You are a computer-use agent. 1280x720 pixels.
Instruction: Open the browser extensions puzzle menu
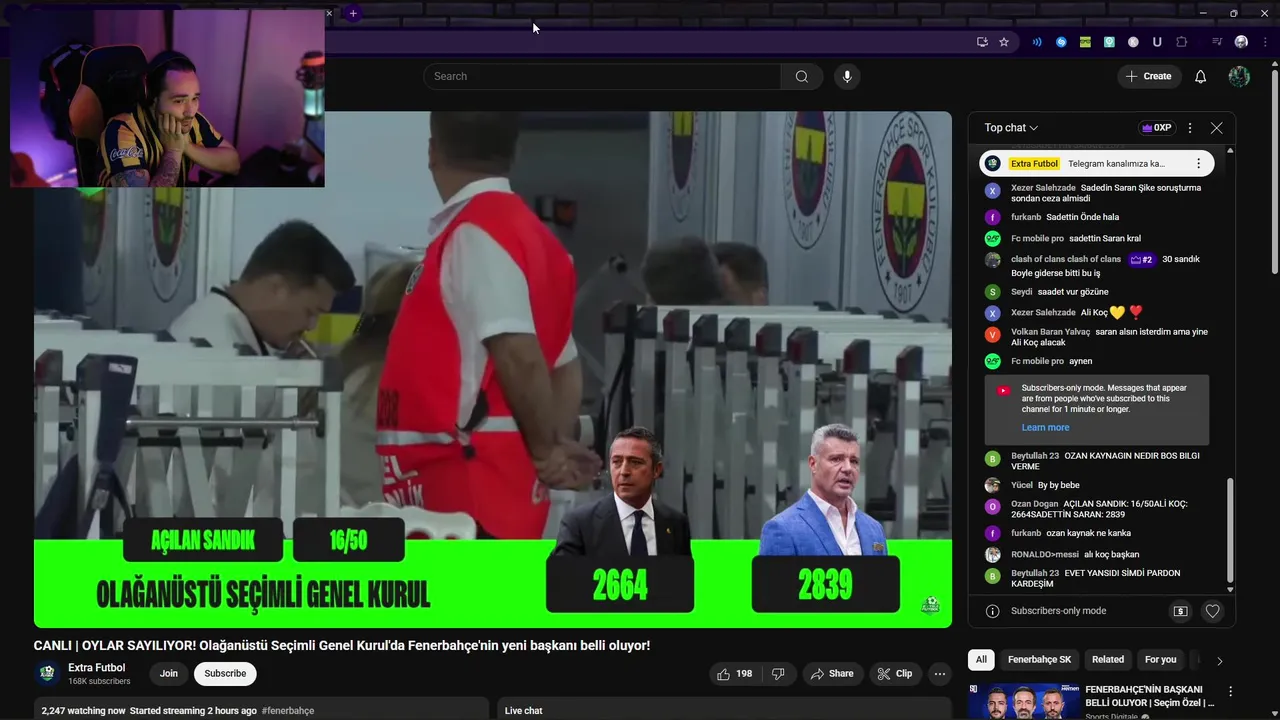pos(1182,42)
